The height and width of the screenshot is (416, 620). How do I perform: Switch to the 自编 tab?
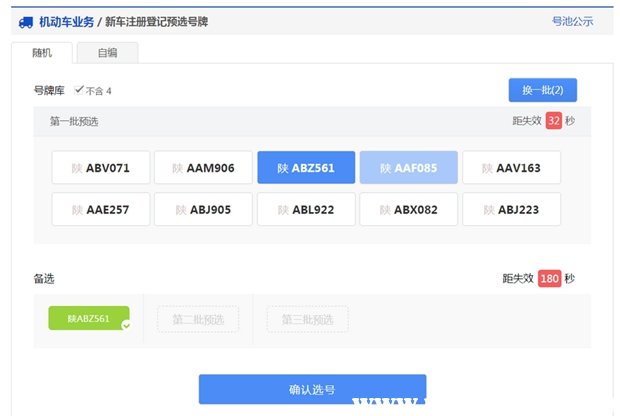(107, 53)
